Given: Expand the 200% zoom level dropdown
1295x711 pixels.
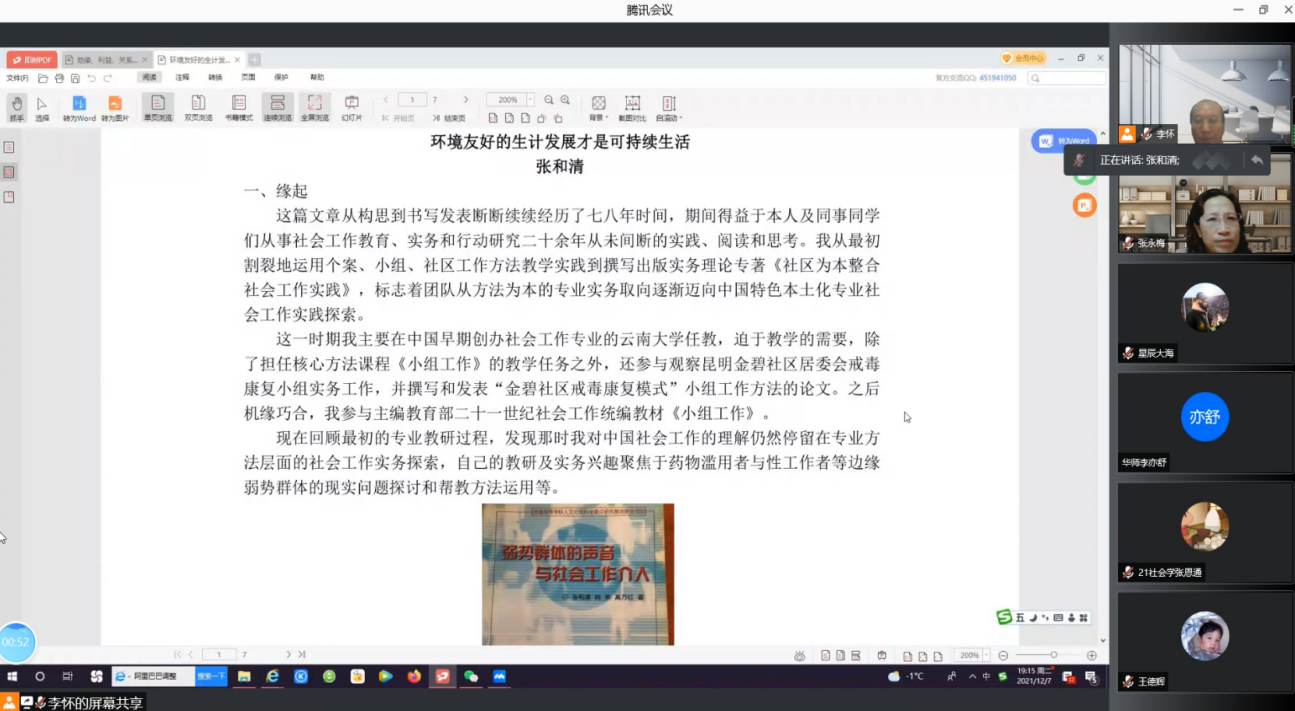Looking at the screenshot, I should (530, 100).
